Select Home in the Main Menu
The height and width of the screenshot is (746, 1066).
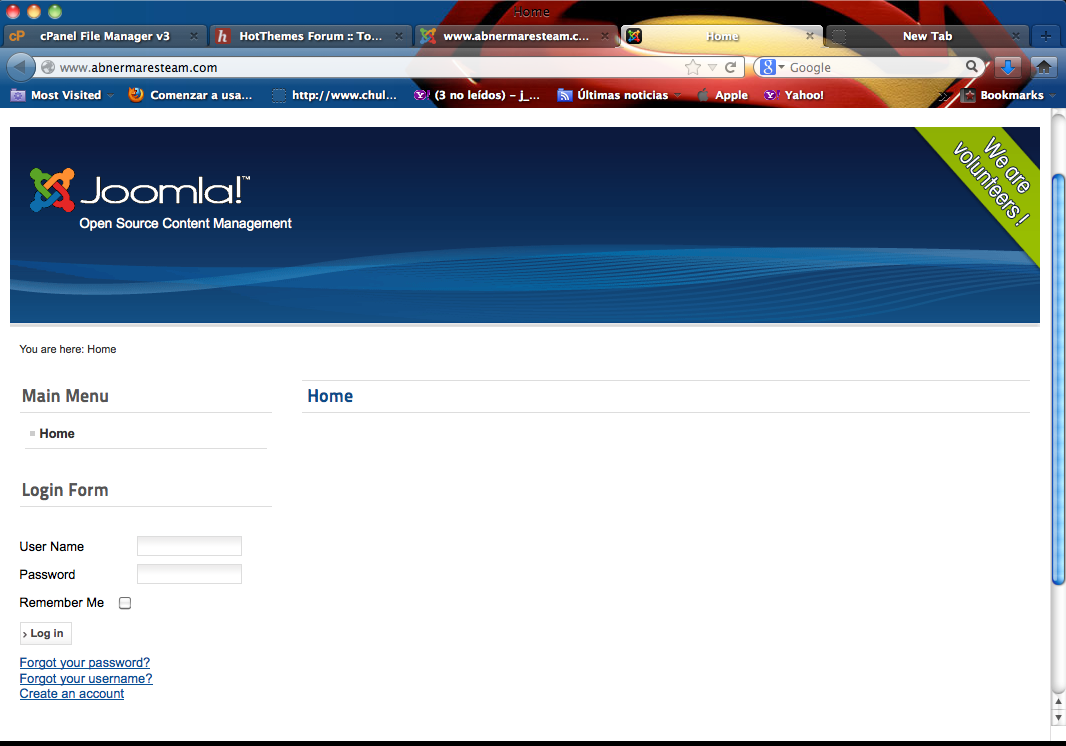click(x=57, y=433)
